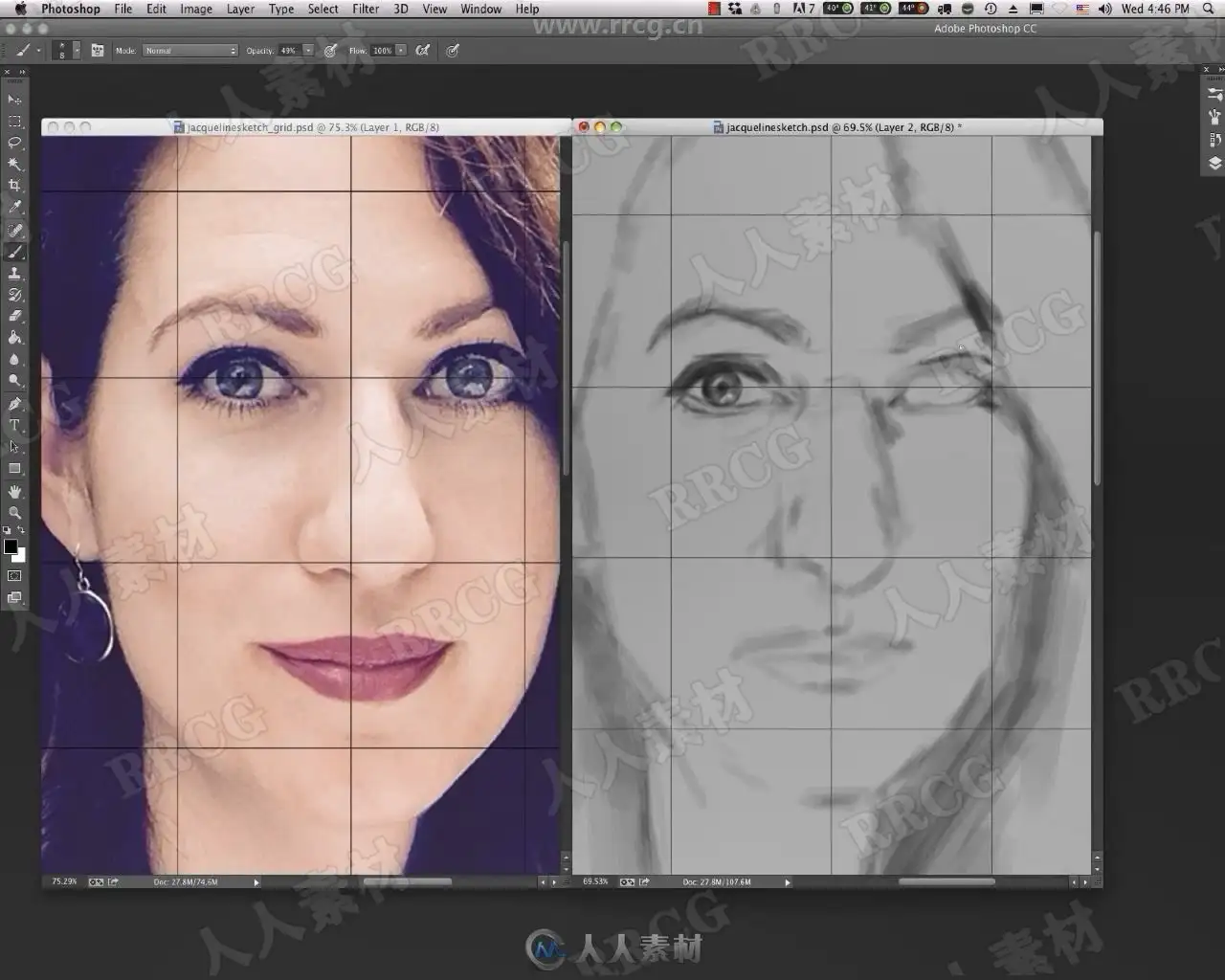
Task: Swap foreground and background colors
Action: (21, 530)
